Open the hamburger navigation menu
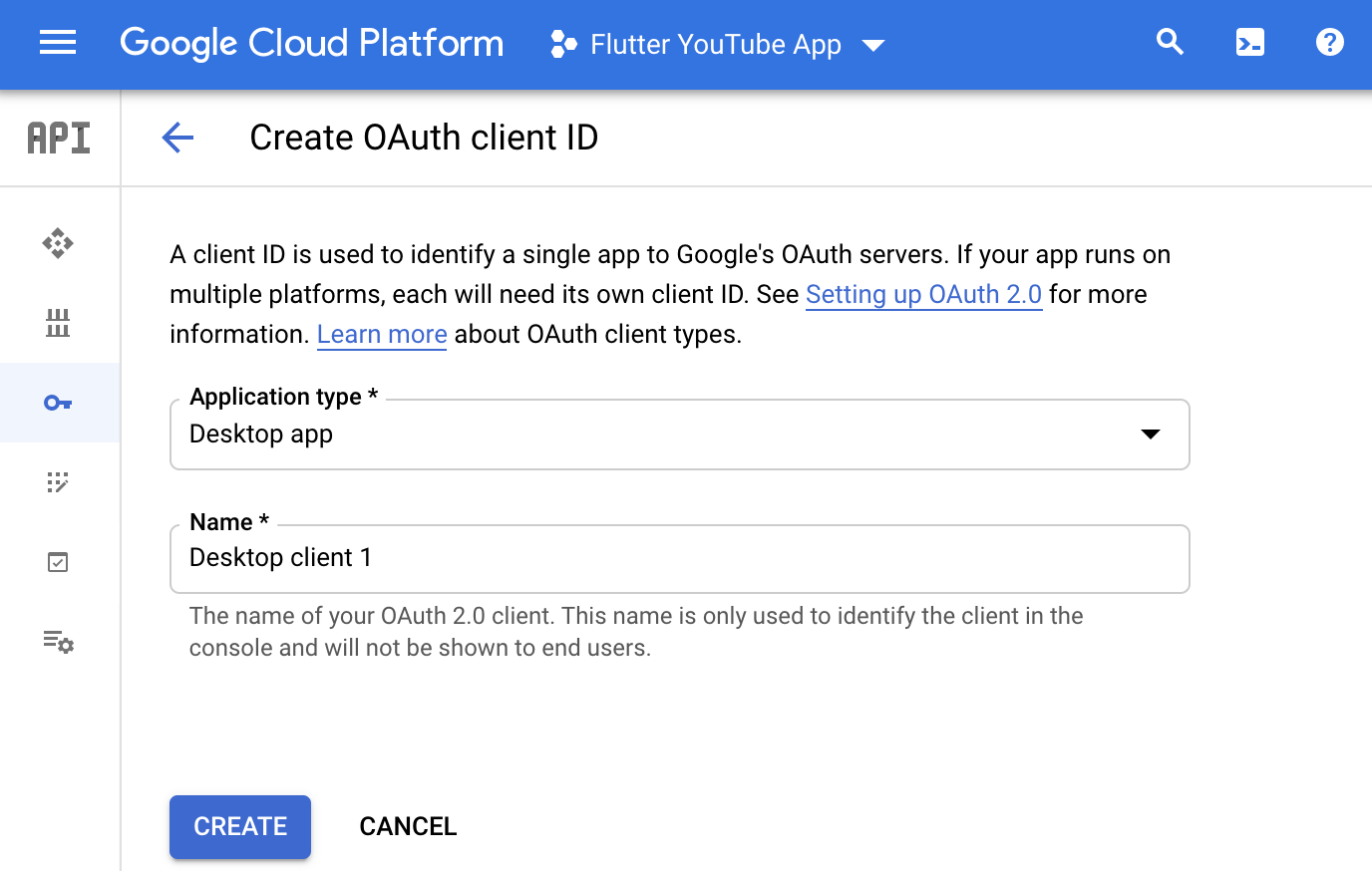1372x871 pixels. pyautogui.click(x=58, y=43)
